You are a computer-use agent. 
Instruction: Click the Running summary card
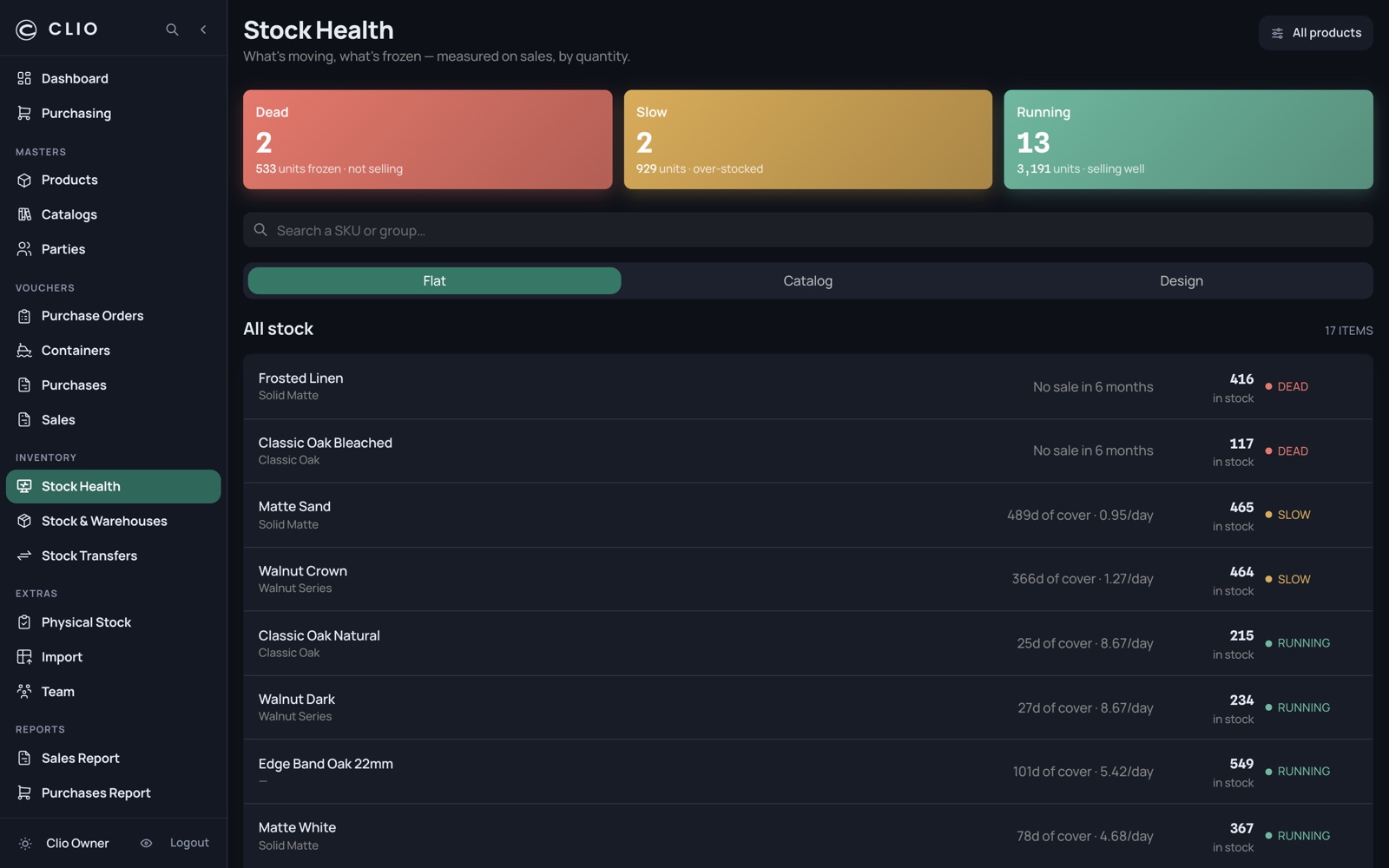point(1188,140)
